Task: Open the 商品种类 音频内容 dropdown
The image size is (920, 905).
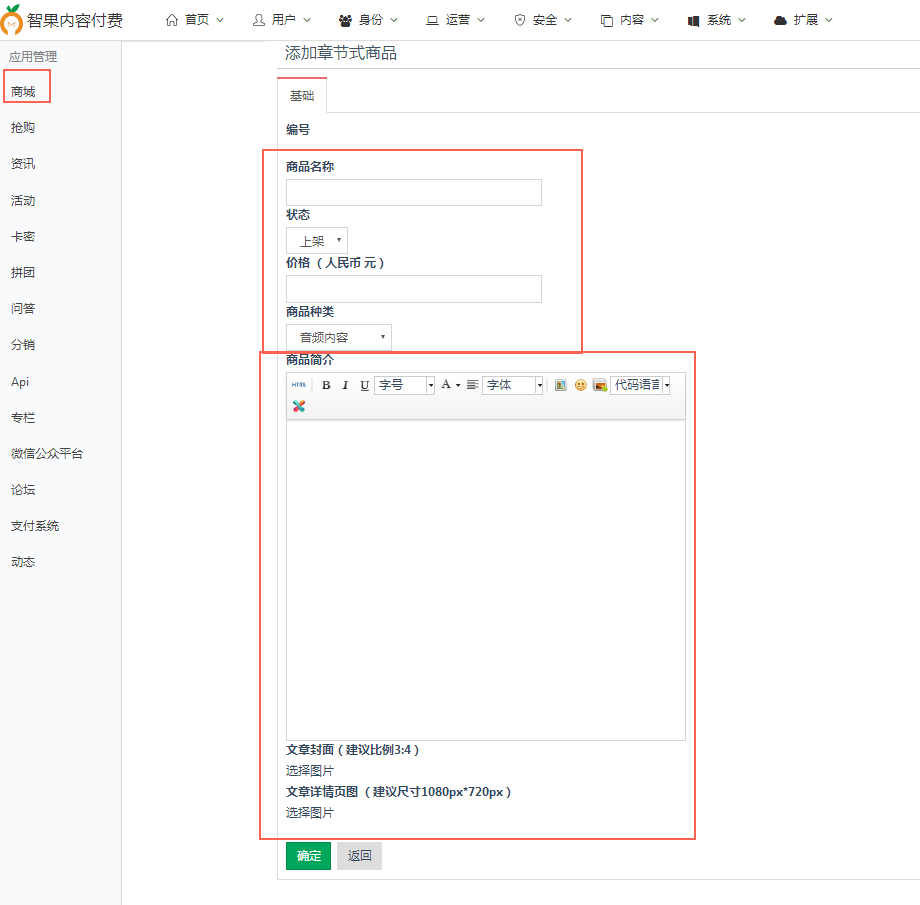Action: coord(339,337)
